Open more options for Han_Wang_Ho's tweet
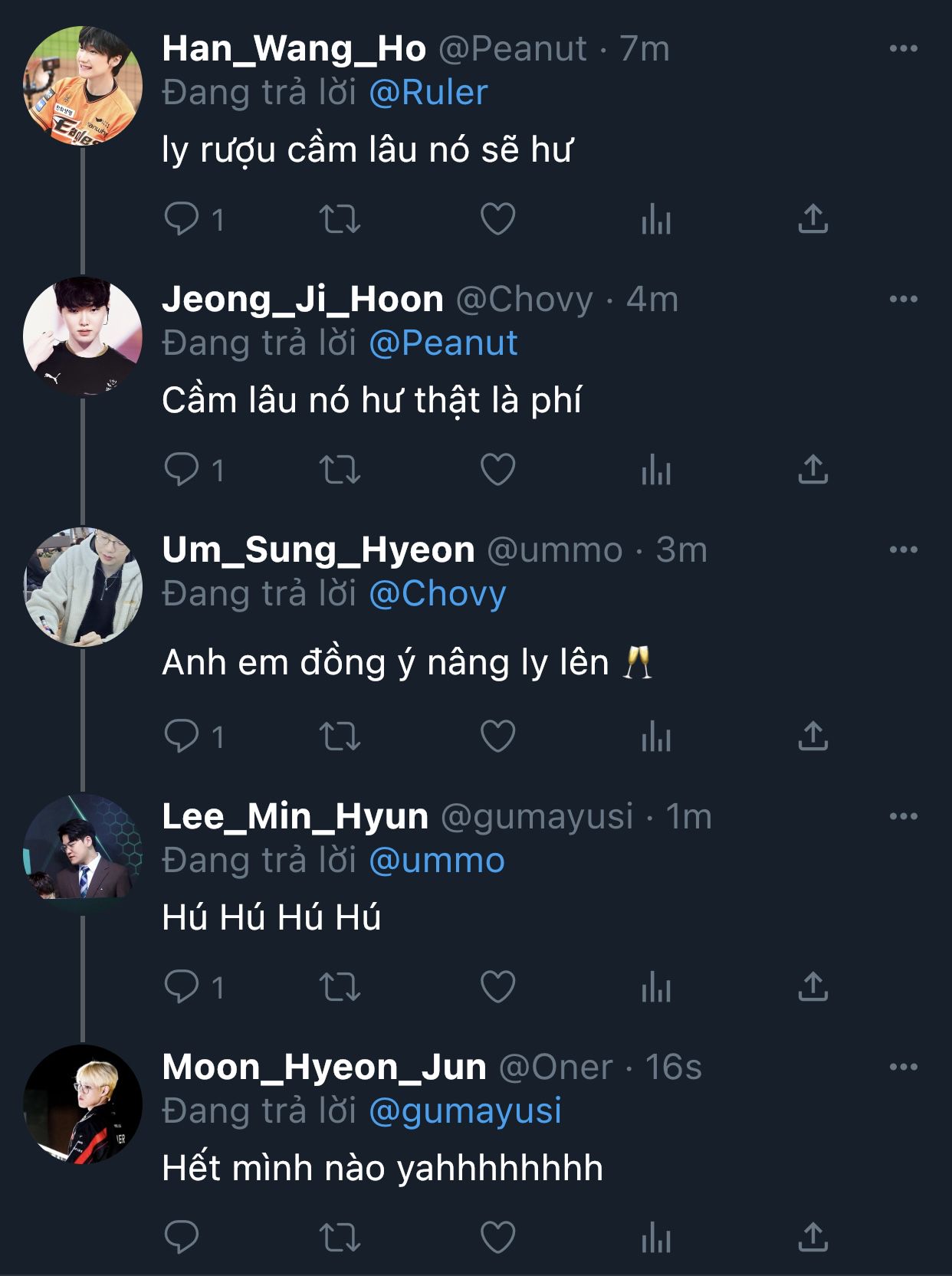This screenshot has height=1276, width=952. click(903, 49)
